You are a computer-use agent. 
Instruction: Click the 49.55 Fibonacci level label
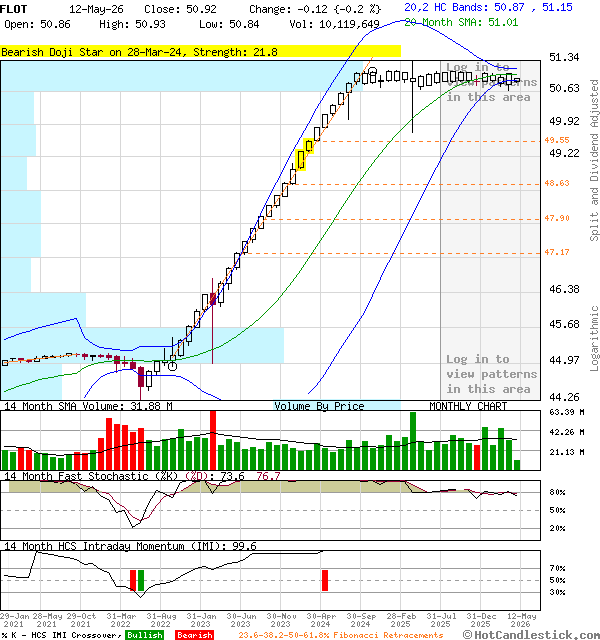click(557, 140)
